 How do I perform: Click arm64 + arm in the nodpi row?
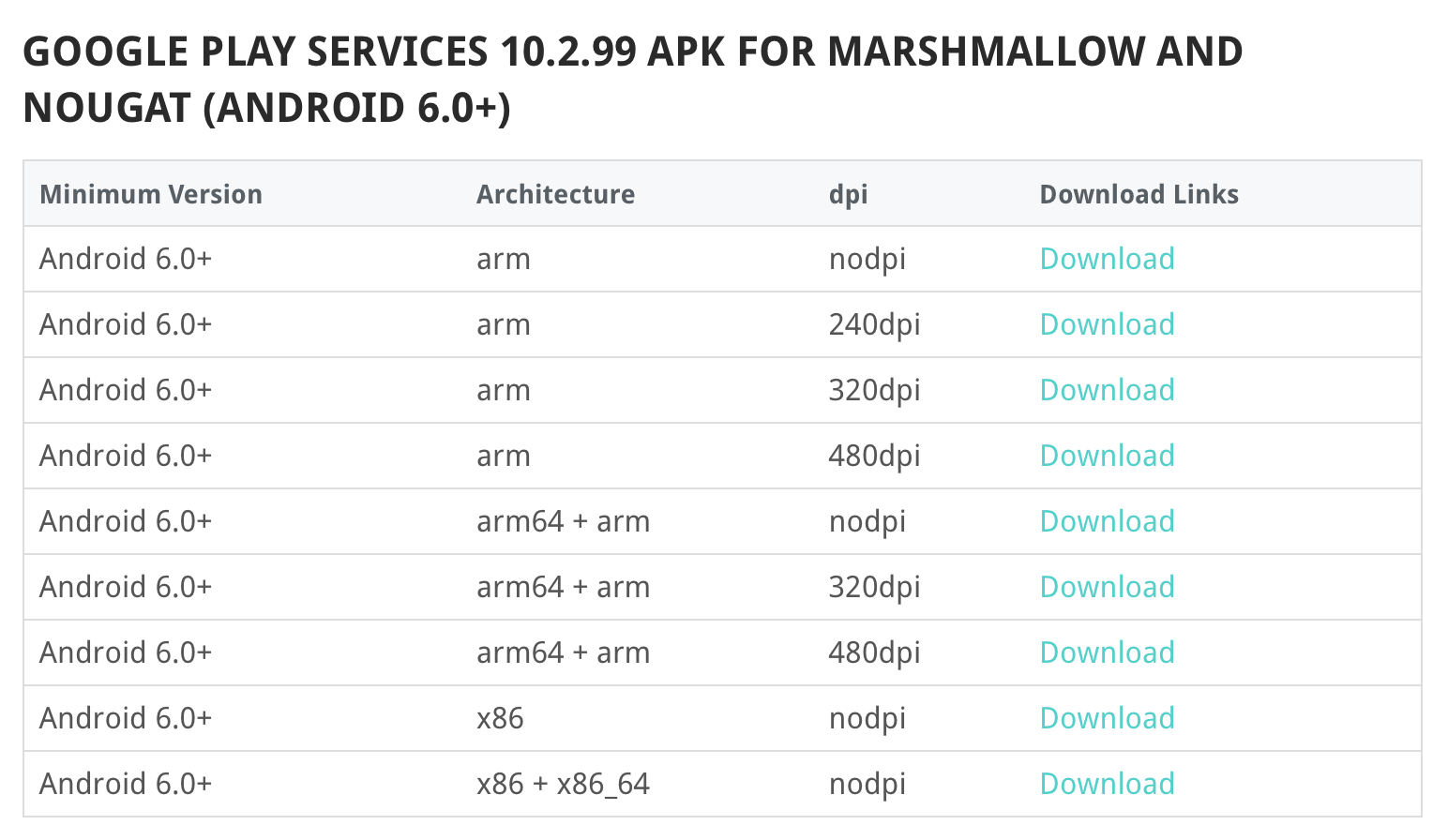(563, 521)
